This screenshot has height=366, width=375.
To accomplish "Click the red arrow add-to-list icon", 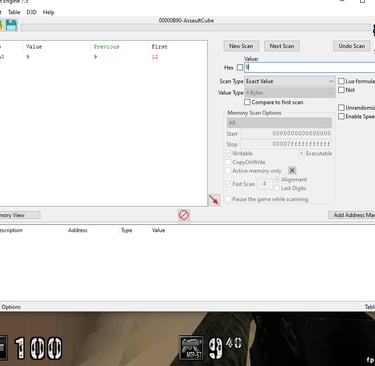I will click(x=214, y=200).
